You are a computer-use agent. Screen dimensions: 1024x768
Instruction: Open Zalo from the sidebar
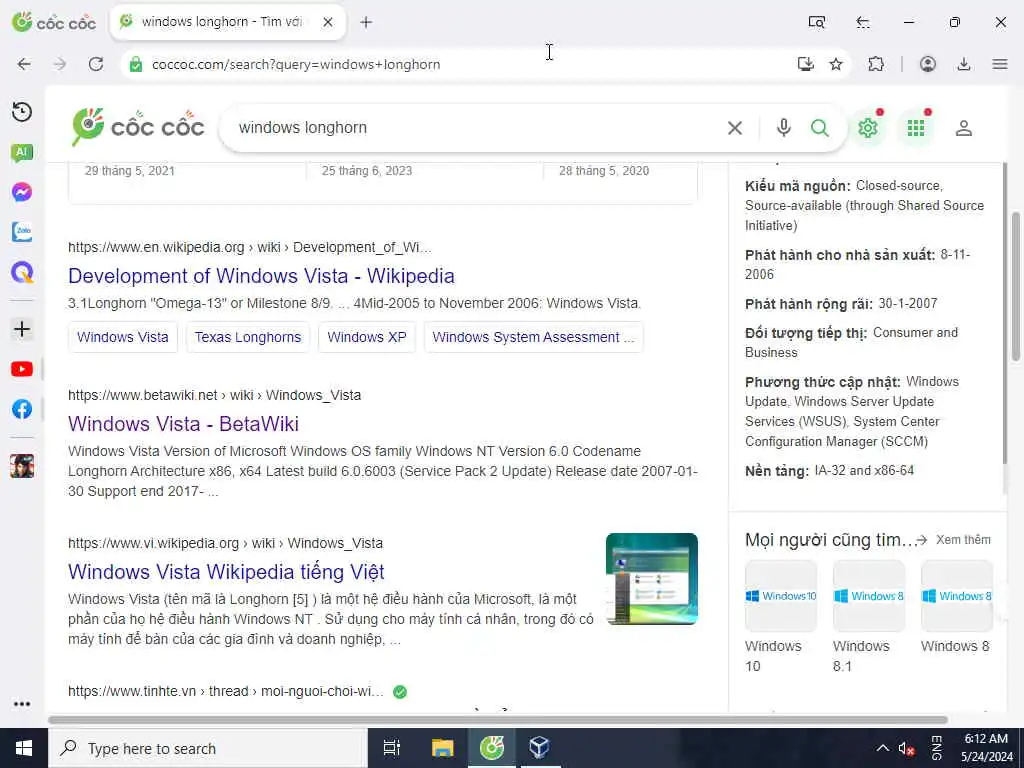(22, 232)
